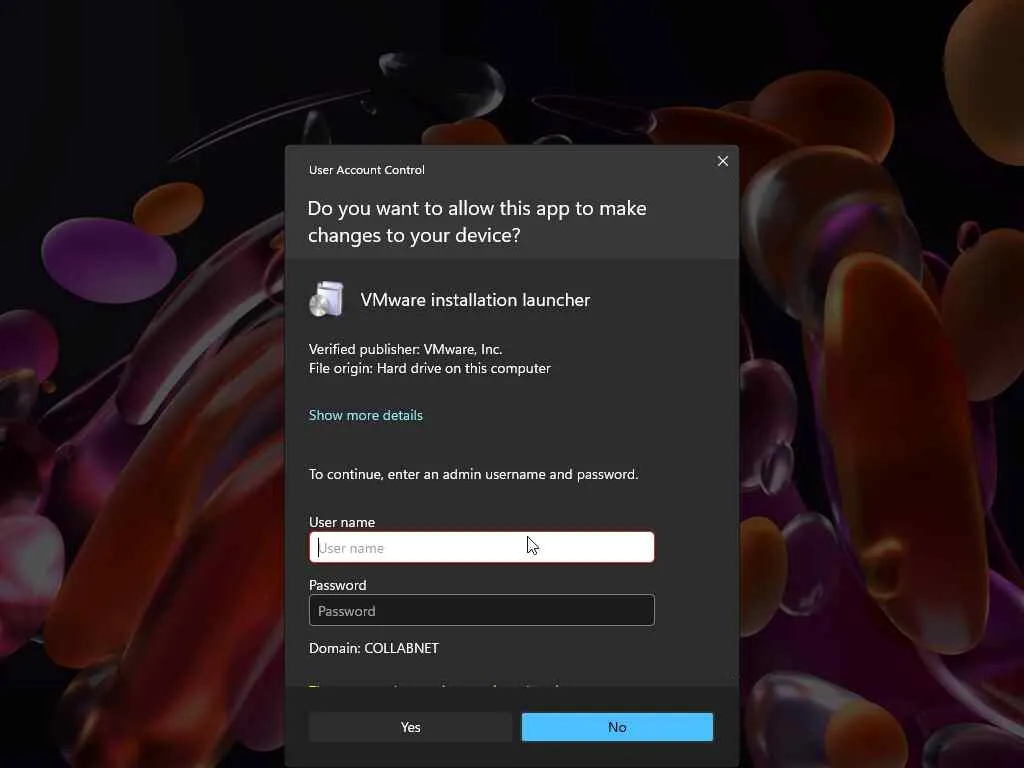This screenshot has width=1024, height=768.
Task: Click 'Verified publisher: VMware, Inc.' text
Action: [406, 349]
